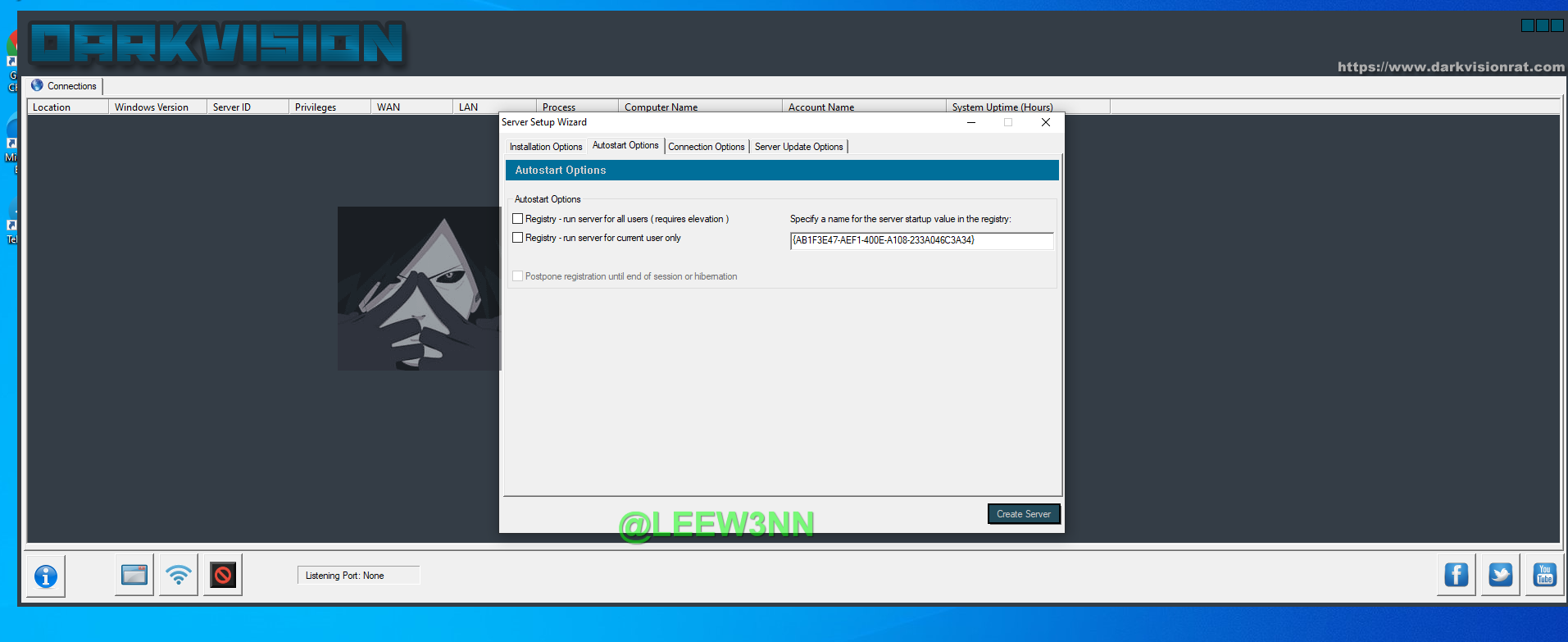The image size is (1568, 642).
Task: Switch to the Connection Options tab
Action: tap(706, 147)
